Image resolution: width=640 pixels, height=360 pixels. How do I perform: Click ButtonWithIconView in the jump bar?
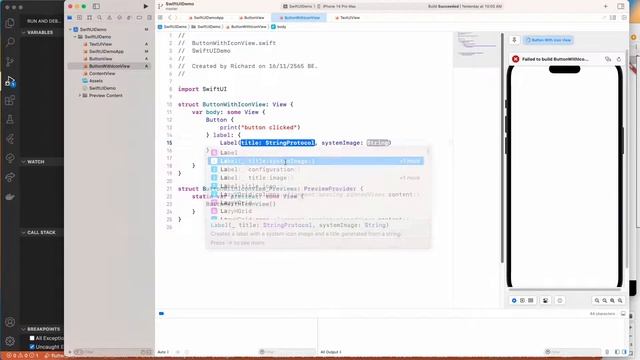tap(246, 27)
